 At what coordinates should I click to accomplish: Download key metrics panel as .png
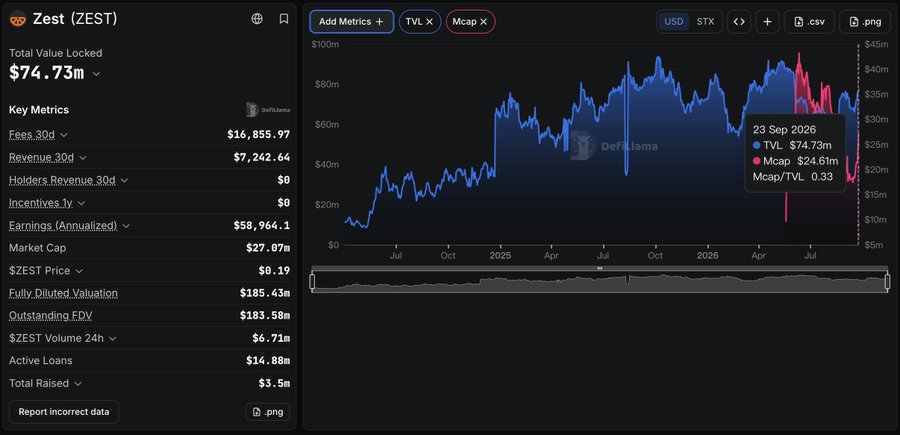click(x=267, y=412)
